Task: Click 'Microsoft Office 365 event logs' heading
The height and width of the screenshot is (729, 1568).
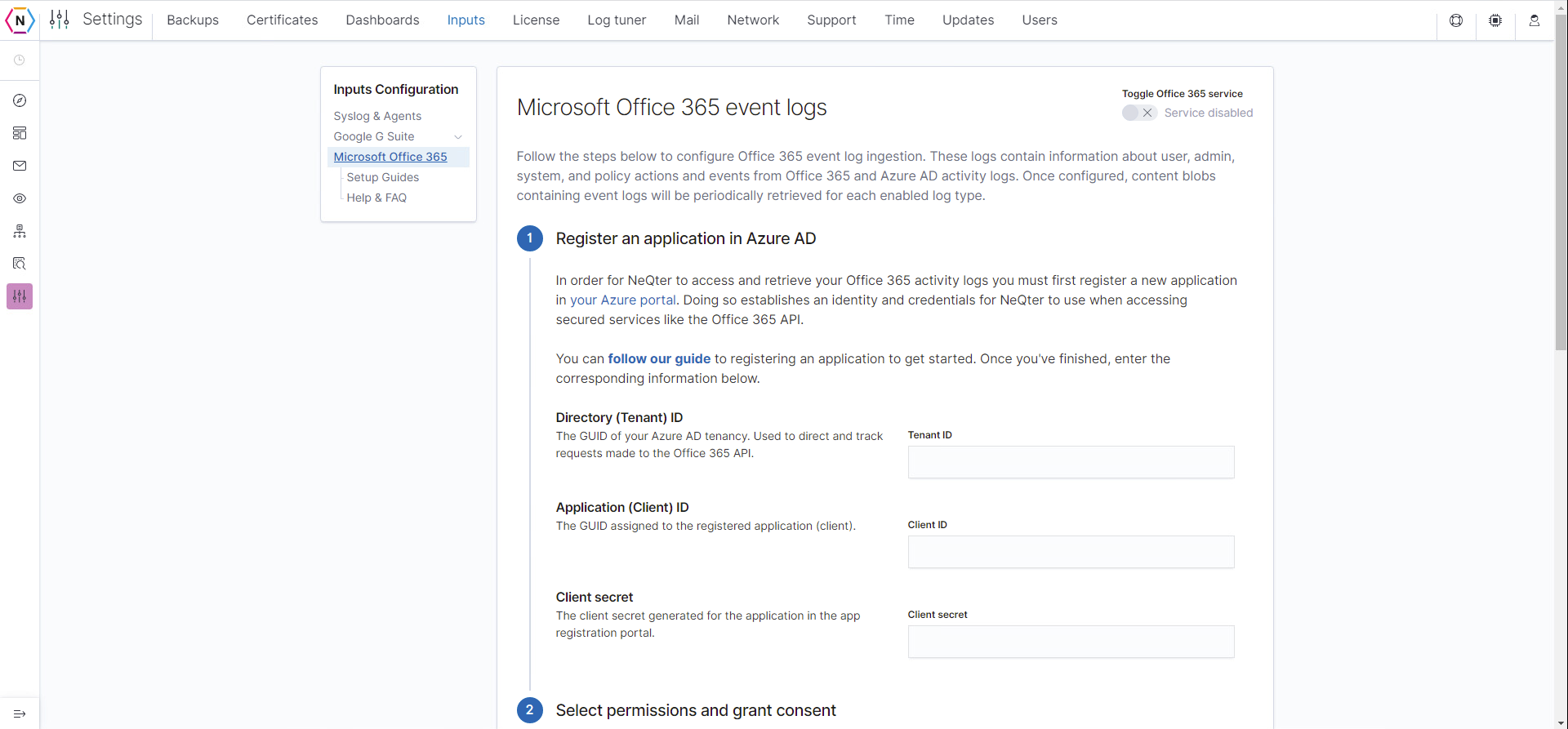Action: click(x=672, y=107)
